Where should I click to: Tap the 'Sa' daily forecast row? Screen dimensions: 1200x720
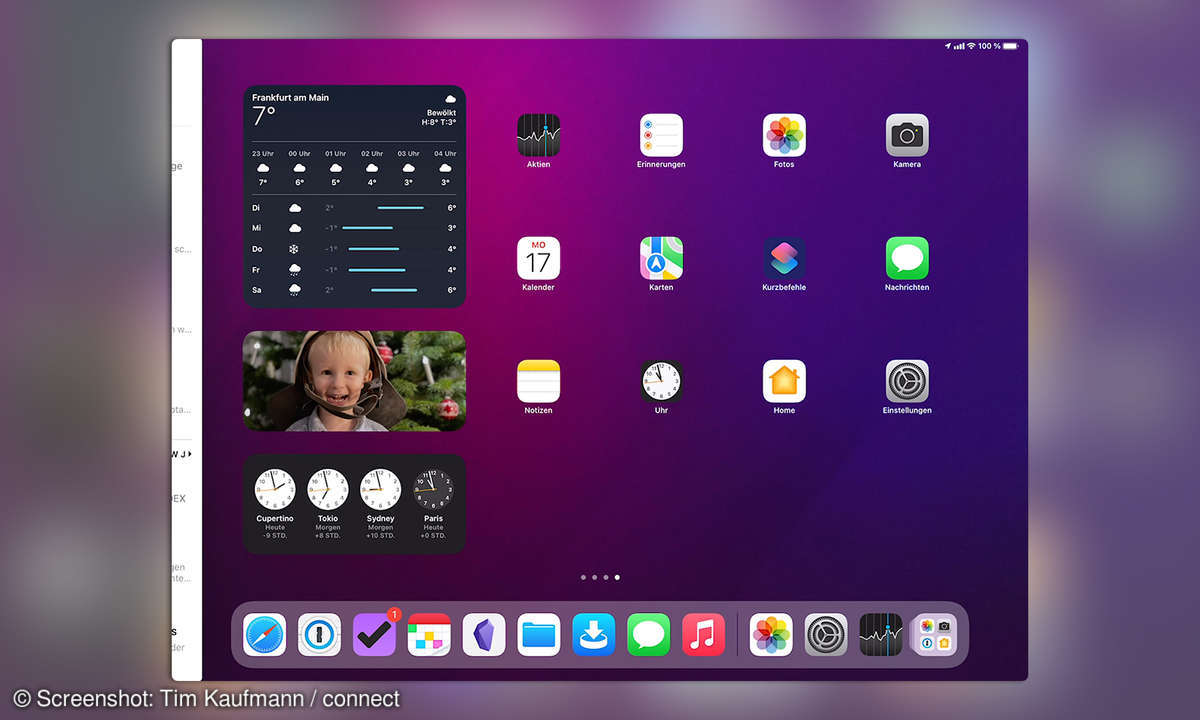(x=354, y=290)
